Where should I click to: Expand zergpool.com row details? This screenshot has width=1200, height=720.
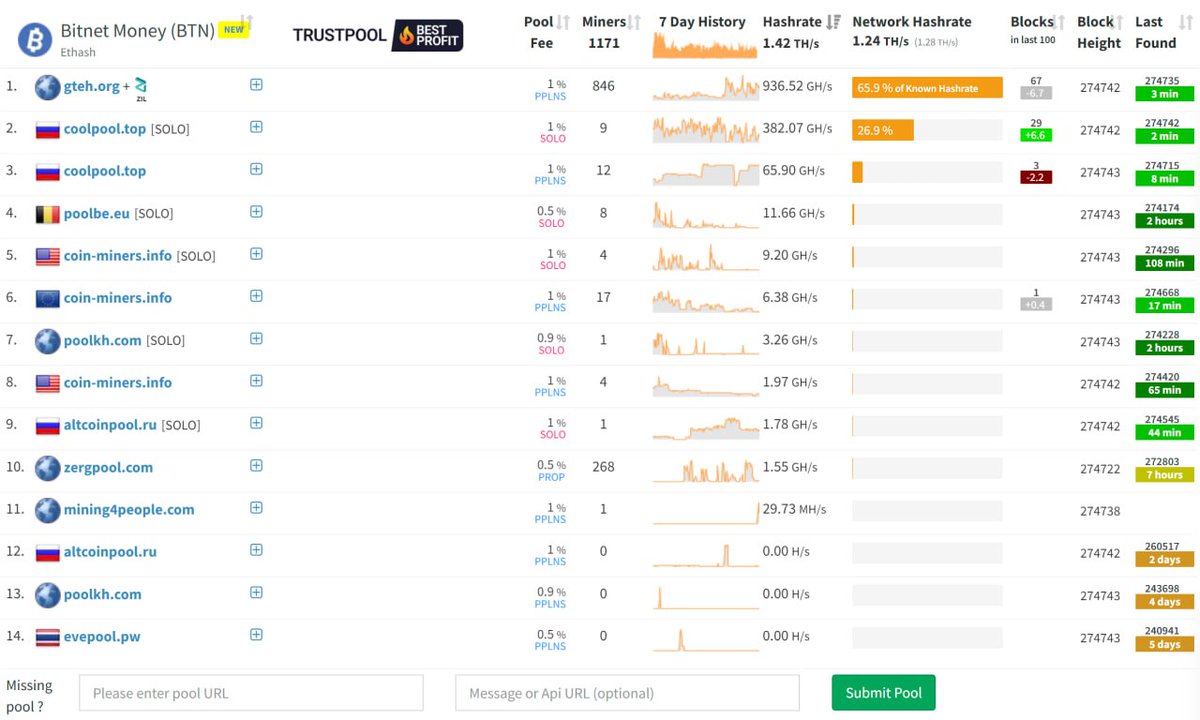[256, 466]
